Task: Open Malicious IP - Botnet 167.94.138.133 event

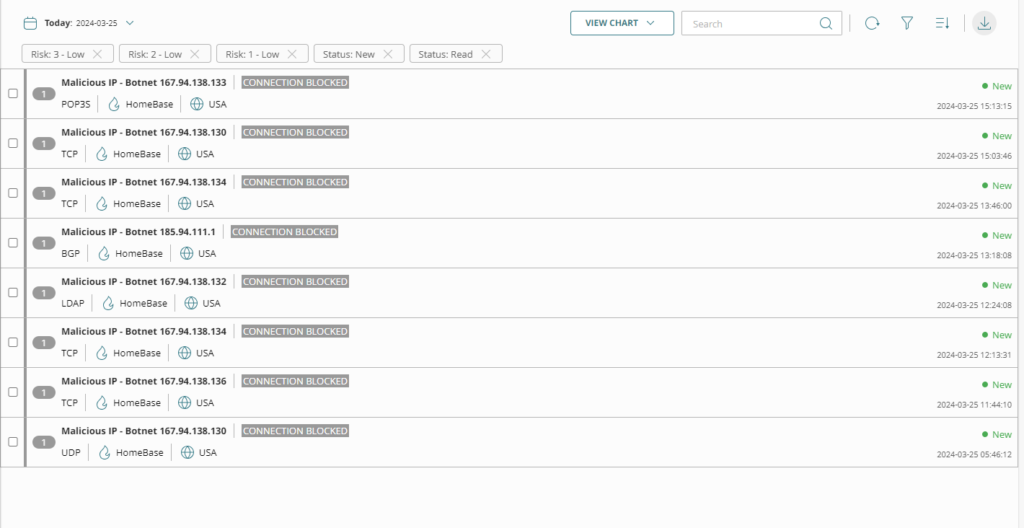Action: pyautogui.click(x=144, y=83)
